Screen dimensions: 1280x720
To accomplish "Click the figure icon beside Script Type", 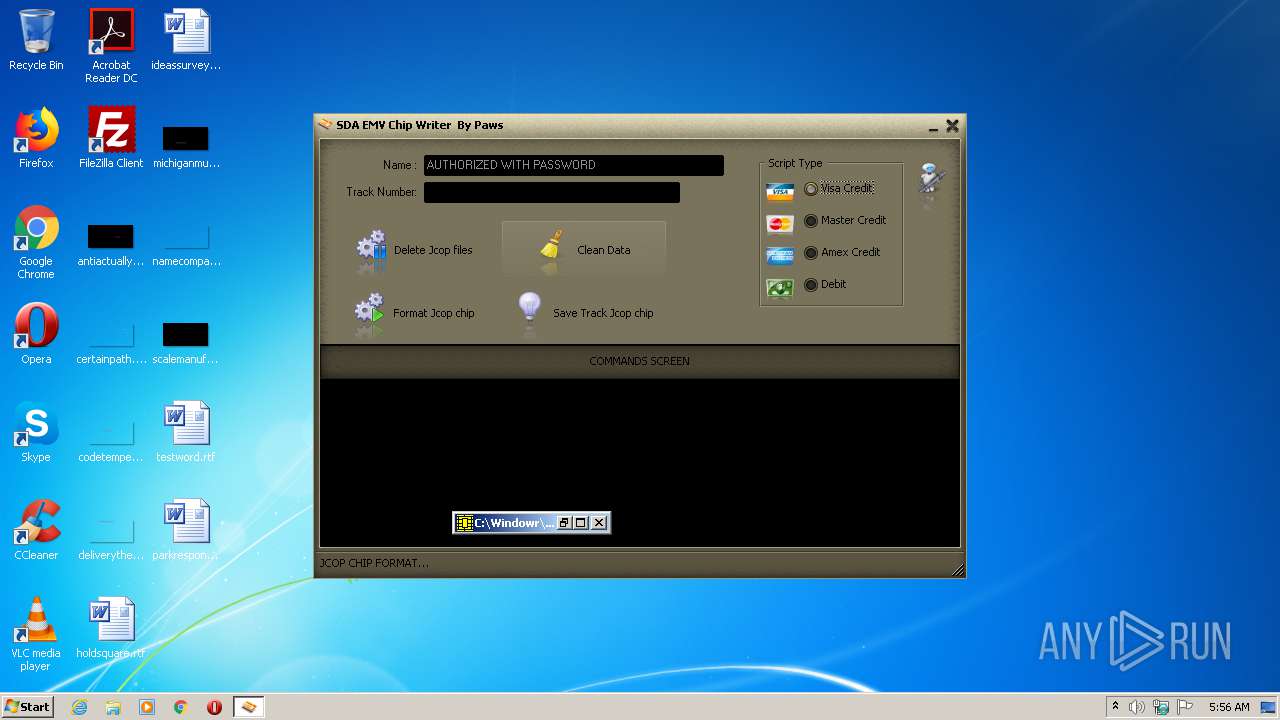I will pos(932,182).
